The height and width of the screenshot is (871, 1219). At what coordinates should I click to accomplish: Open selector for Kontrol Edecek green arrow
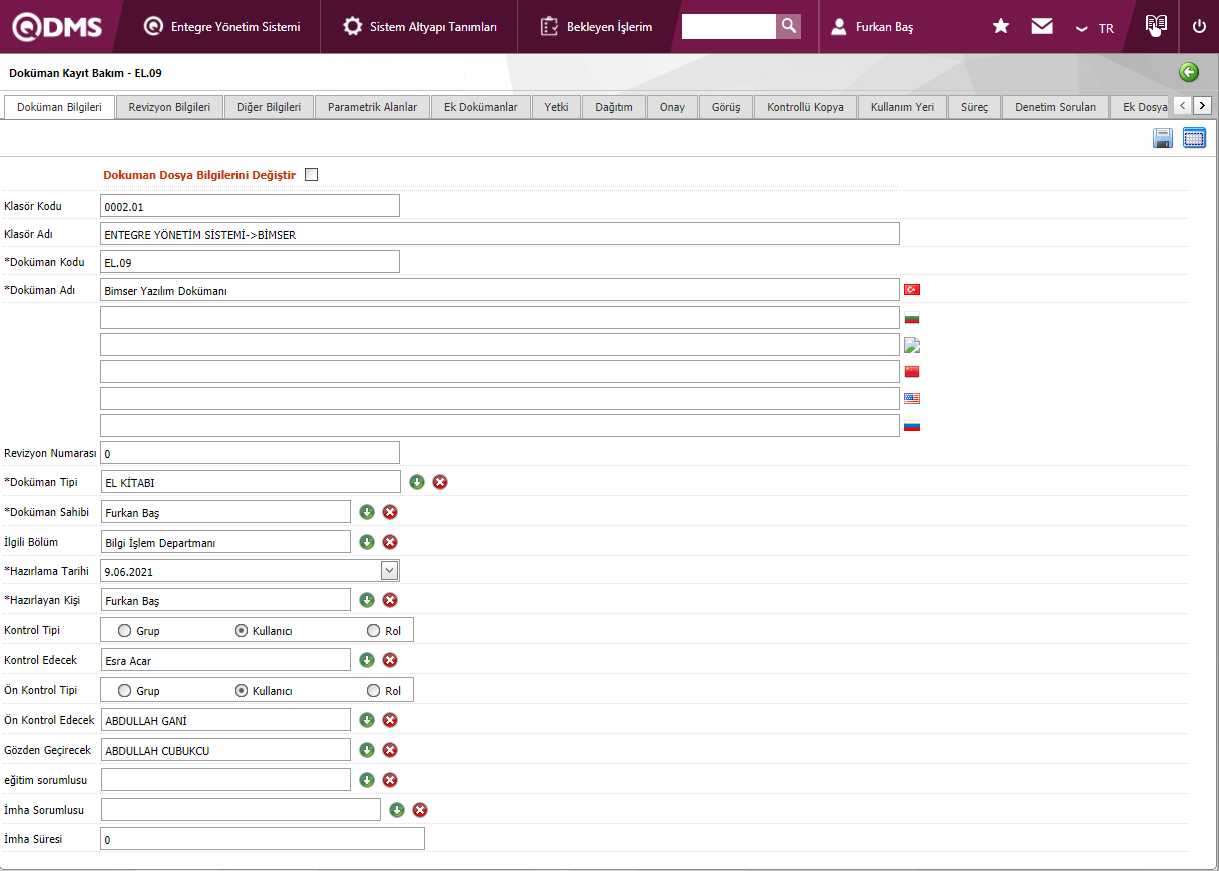[367, 660]
